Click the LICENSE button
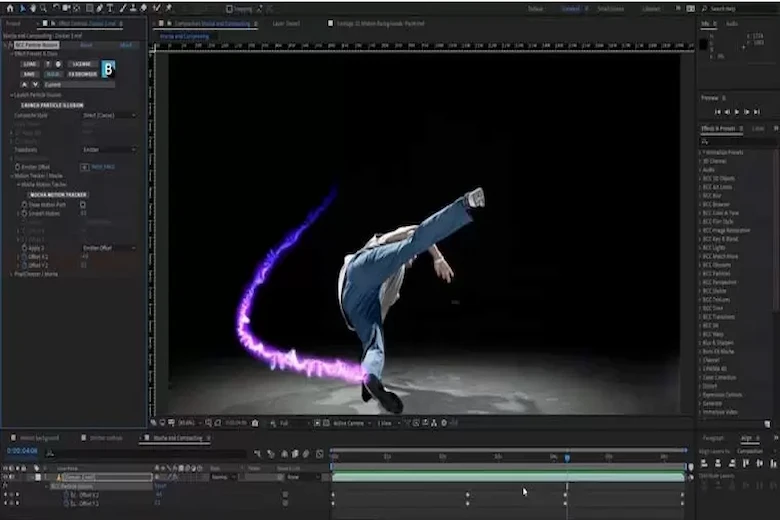 [x=81, y=64]
